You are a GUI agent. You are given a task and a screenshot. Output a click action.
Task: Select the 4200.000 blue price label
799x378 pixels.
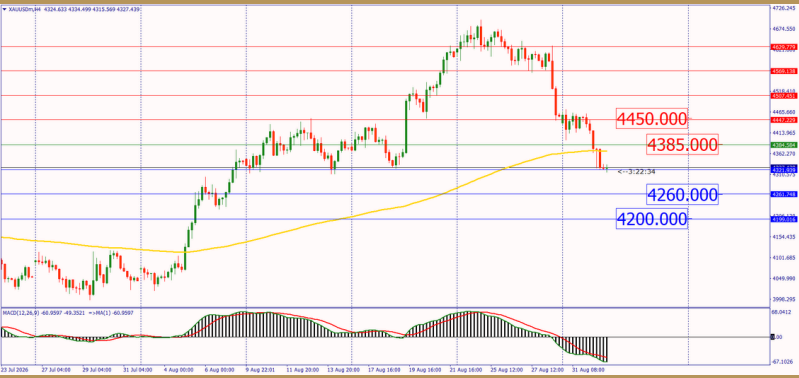pos(652,219)
